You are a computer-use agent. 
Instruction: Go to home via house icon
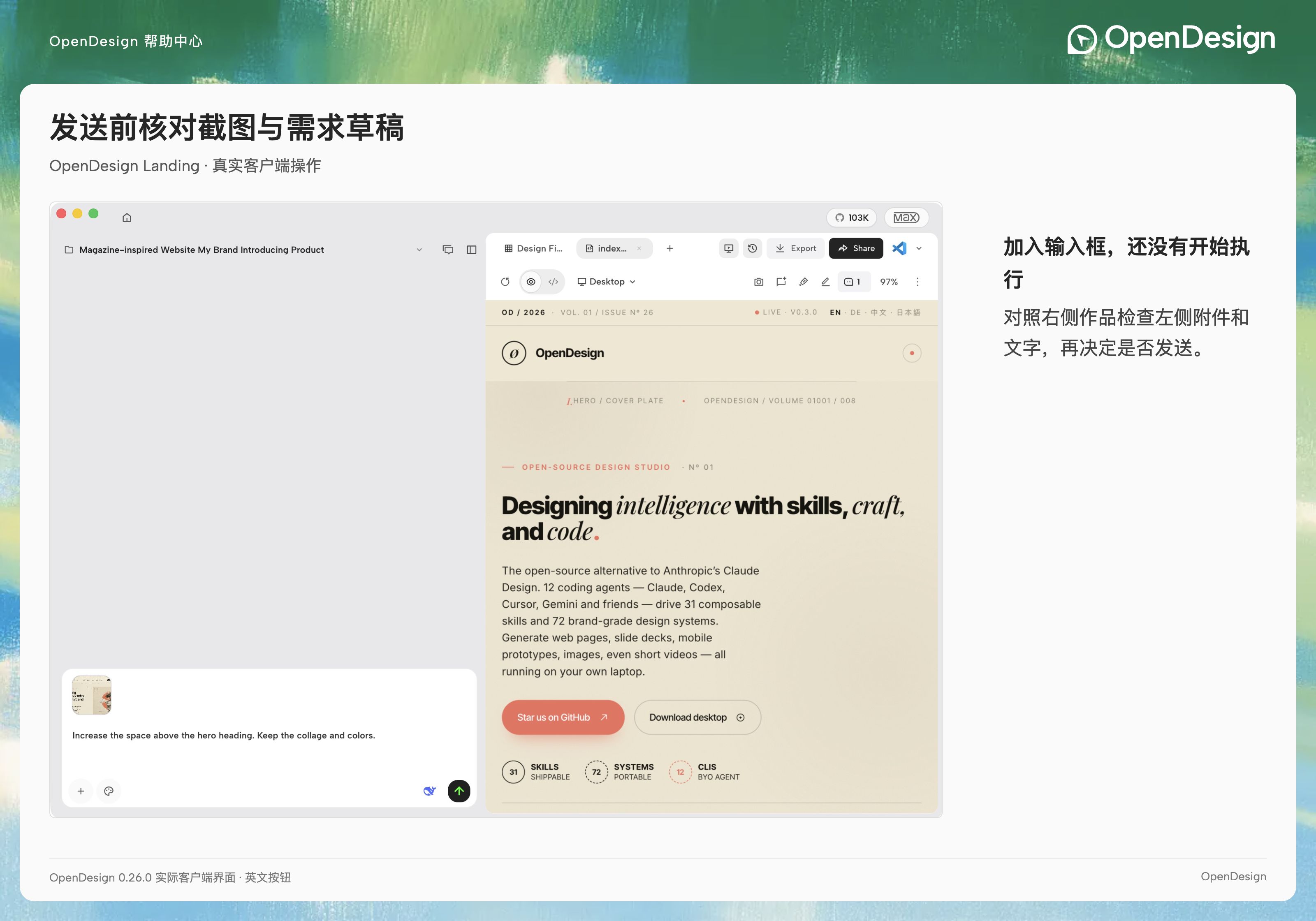click(x=127, y=217)
